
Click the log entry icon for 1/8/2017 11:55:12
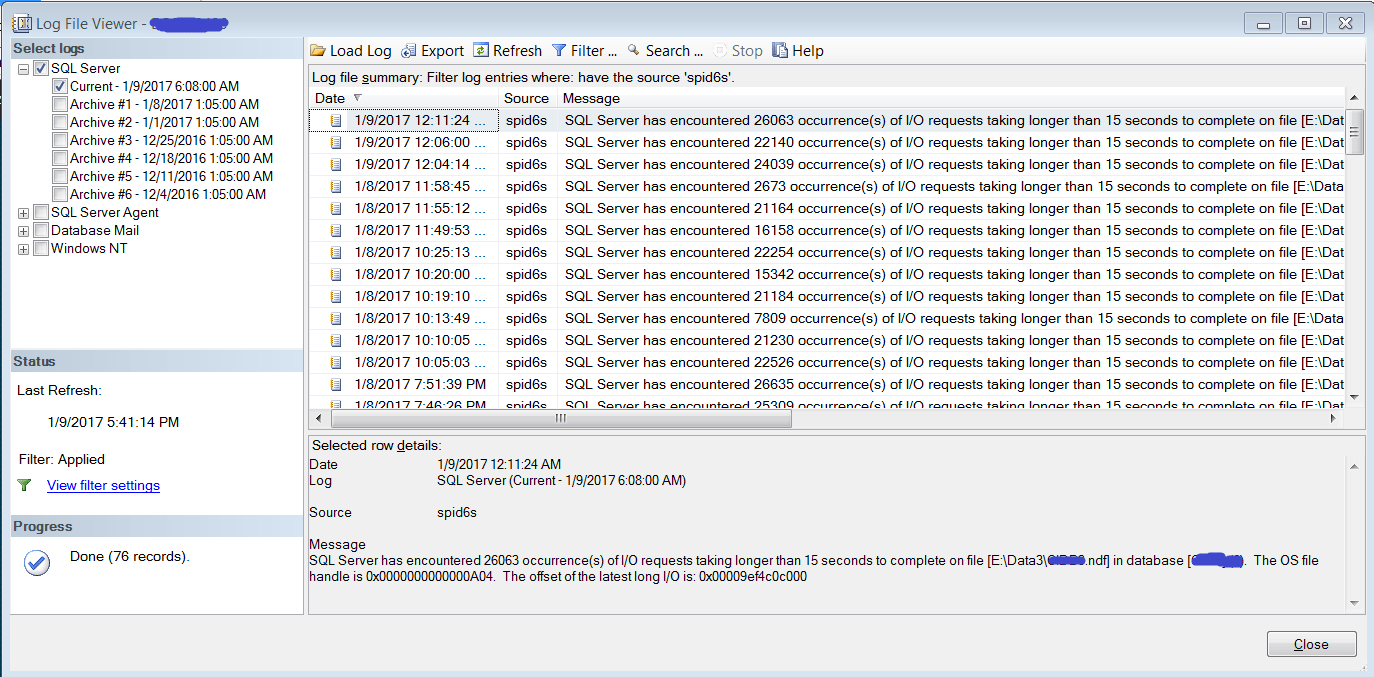coord(336,208)
